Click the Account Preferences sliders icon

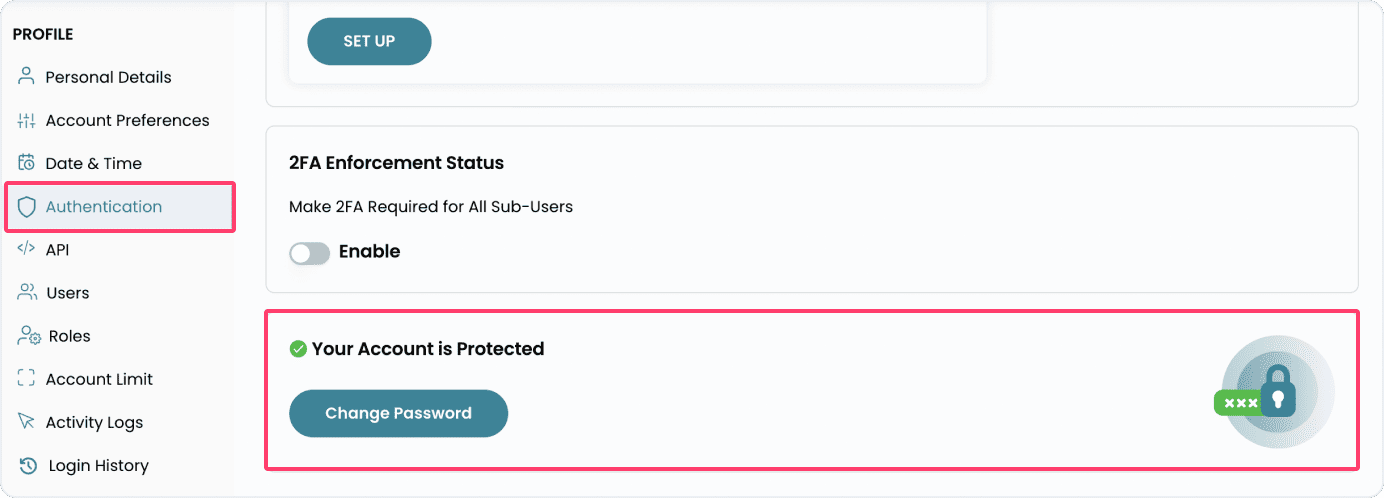coord(27,120)
